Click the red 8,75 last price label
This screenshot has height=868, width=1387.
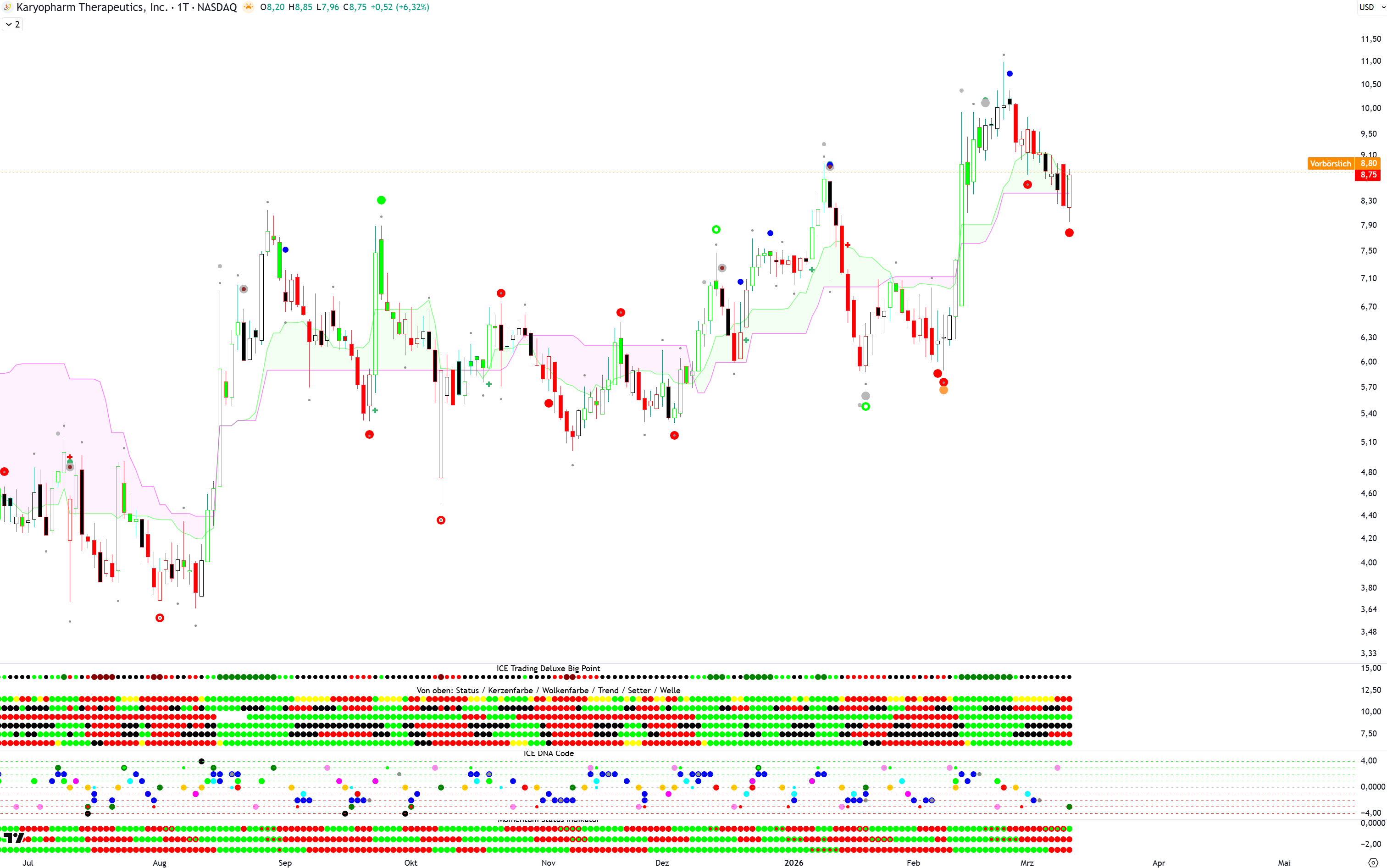click(x=1368, y=175)
